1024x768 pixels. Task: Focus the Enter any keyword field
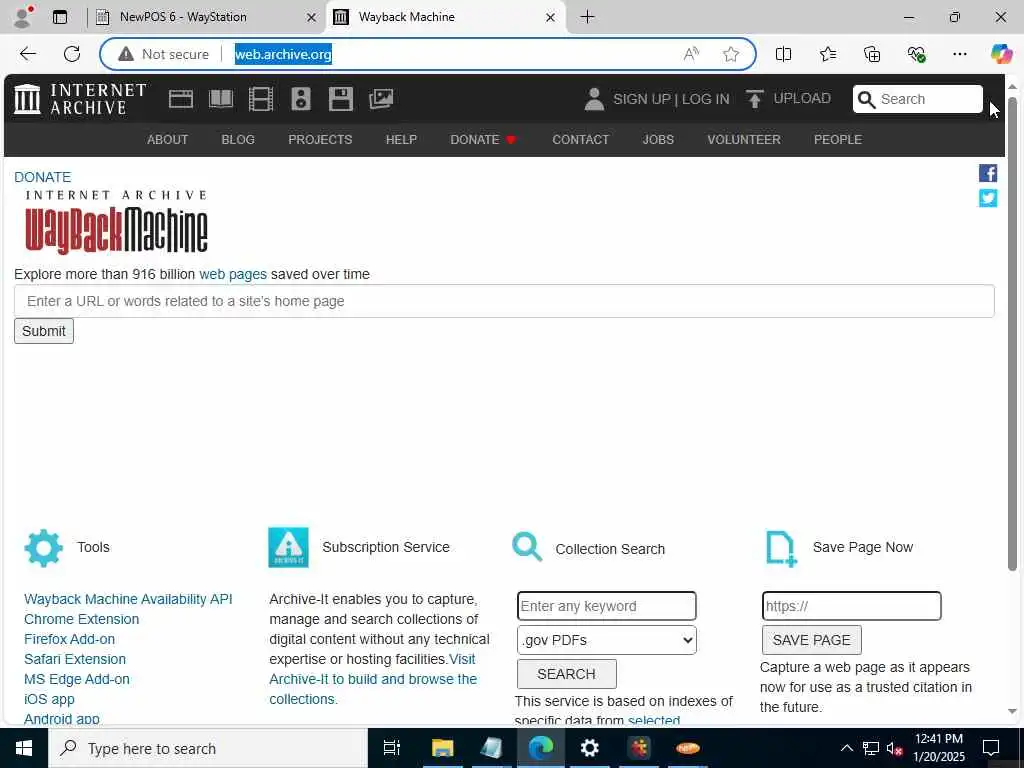(x=607, y=606)
